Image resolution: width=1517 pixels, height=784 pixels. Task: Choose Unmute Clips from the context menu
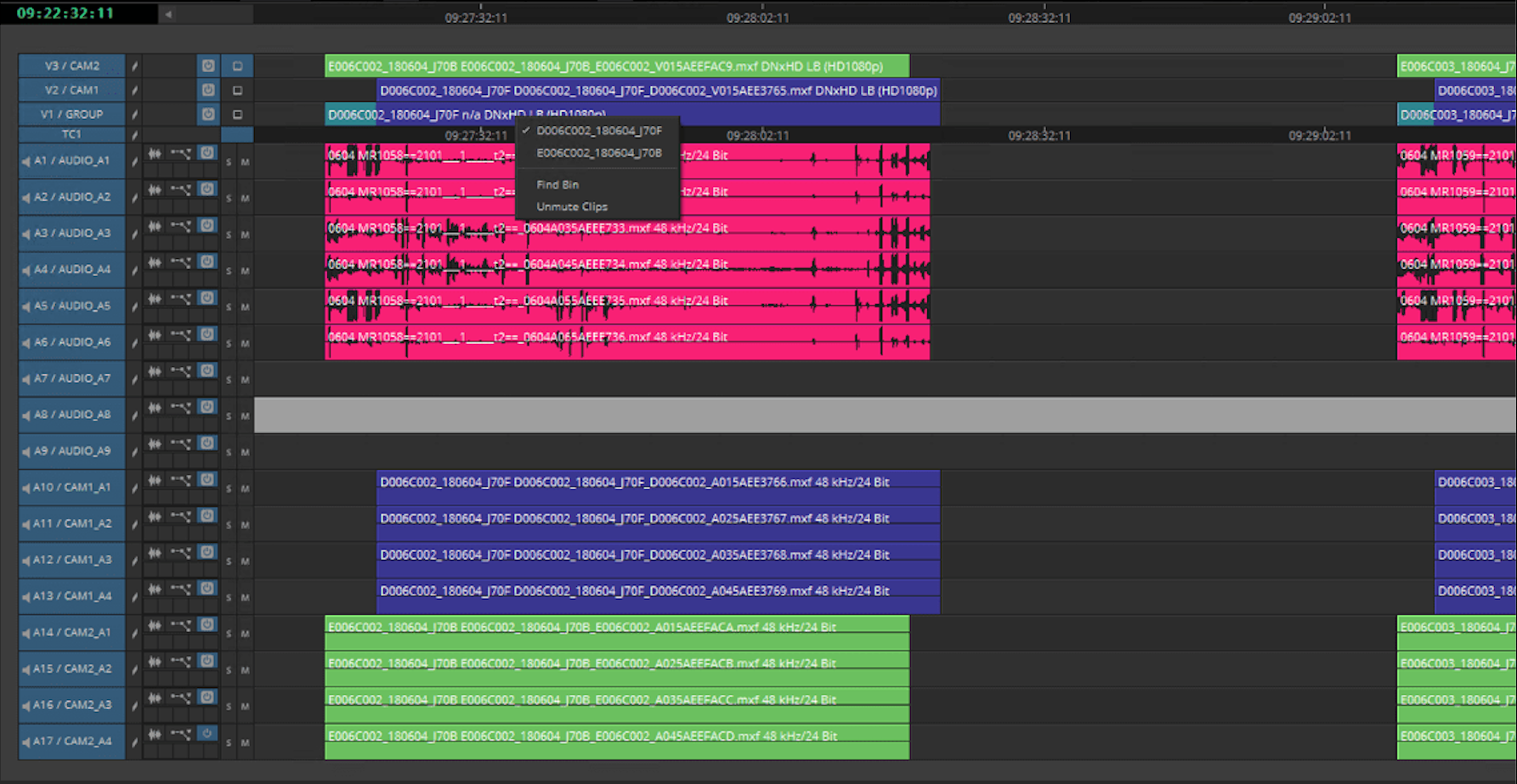(571, 206)
